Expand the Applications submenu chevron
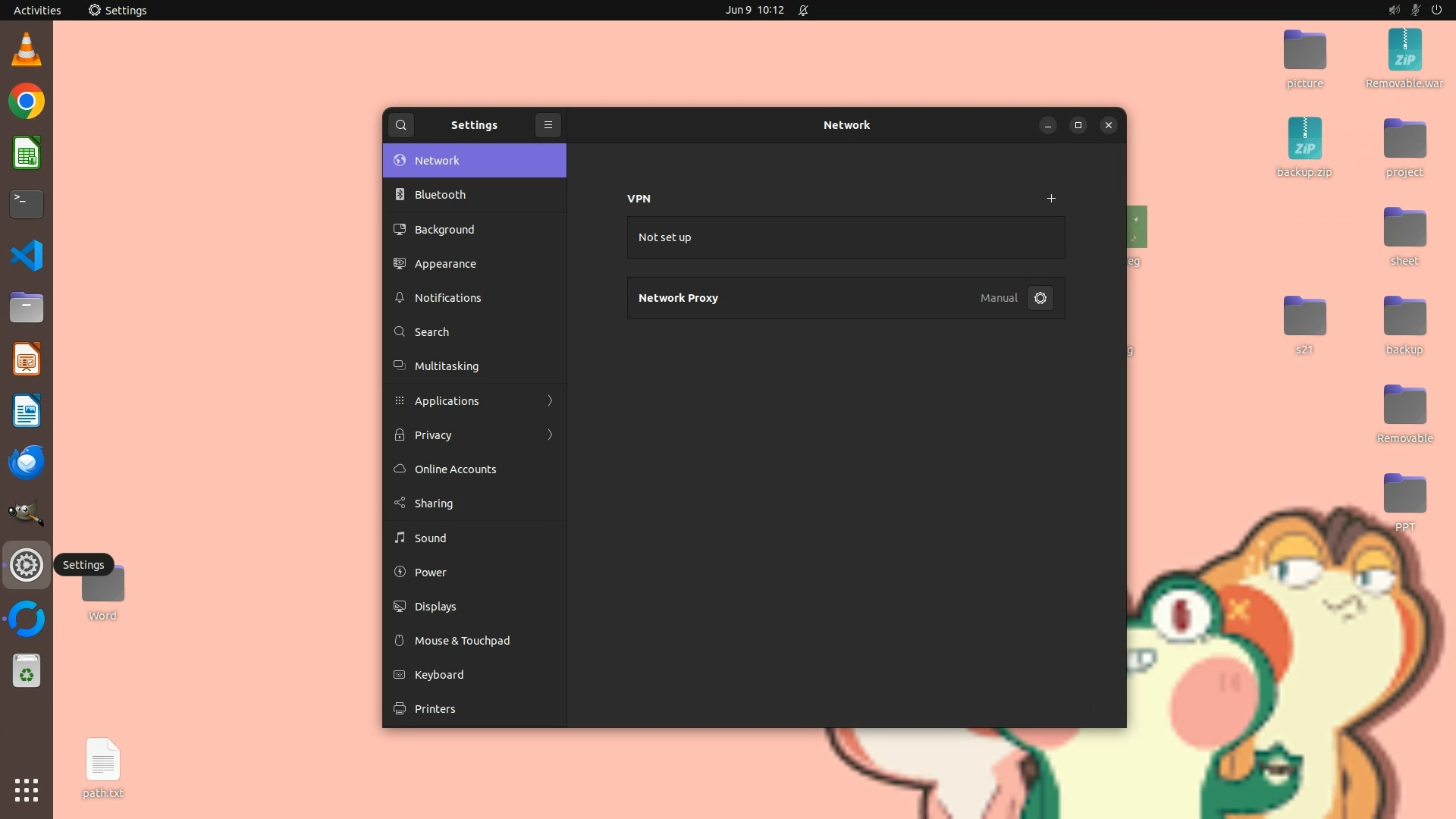Image resolution: width=1456 pixels, height=819 pixels. click(550, 401)
